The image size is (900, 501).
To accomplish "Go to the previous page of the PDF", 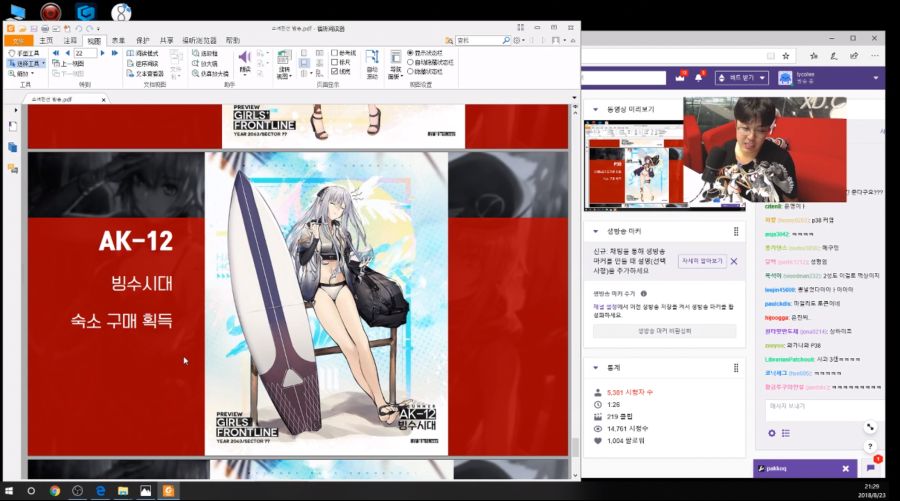I will click(67, 53).
